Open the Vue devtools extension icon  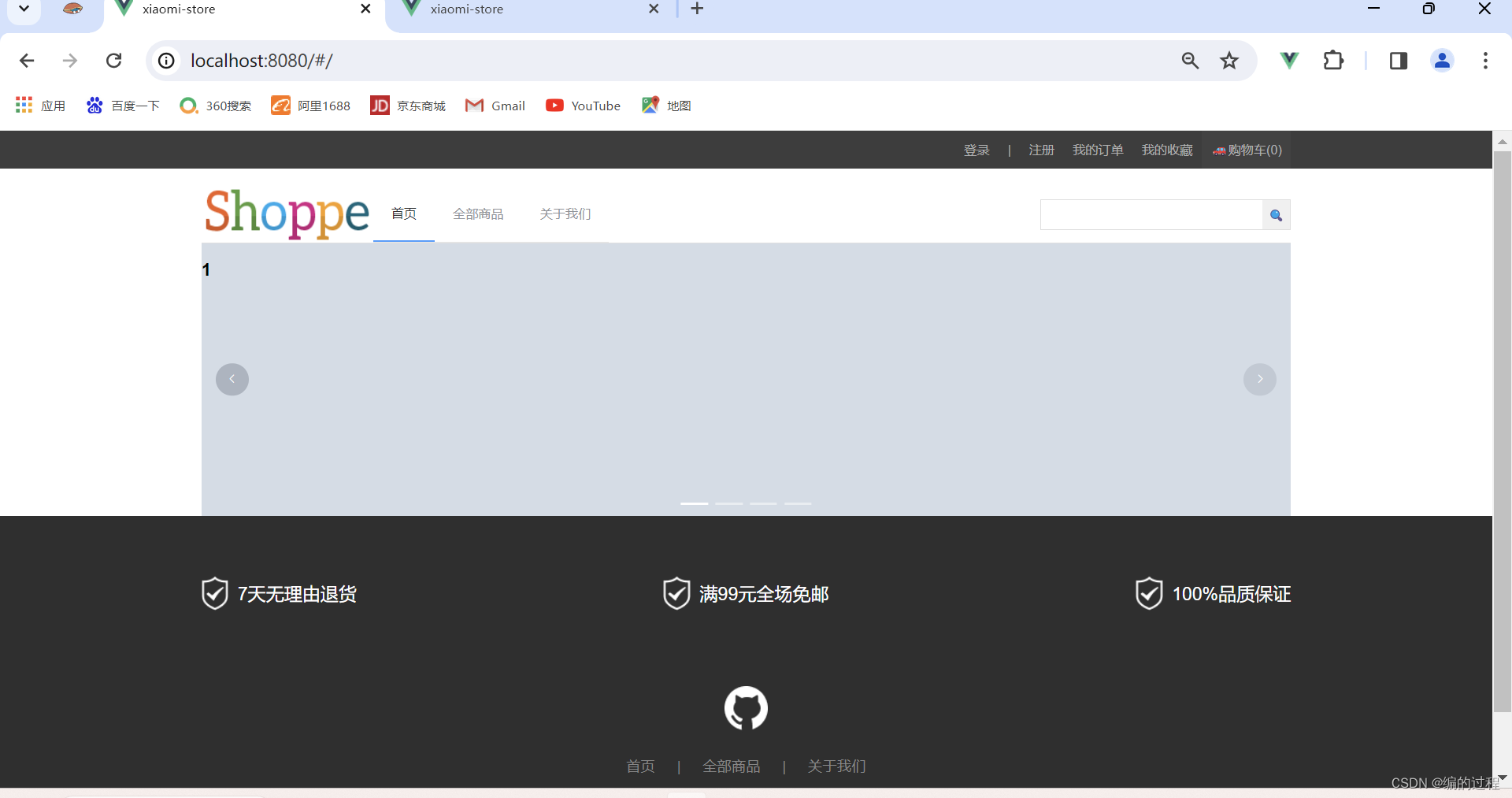click(1289, 60)
